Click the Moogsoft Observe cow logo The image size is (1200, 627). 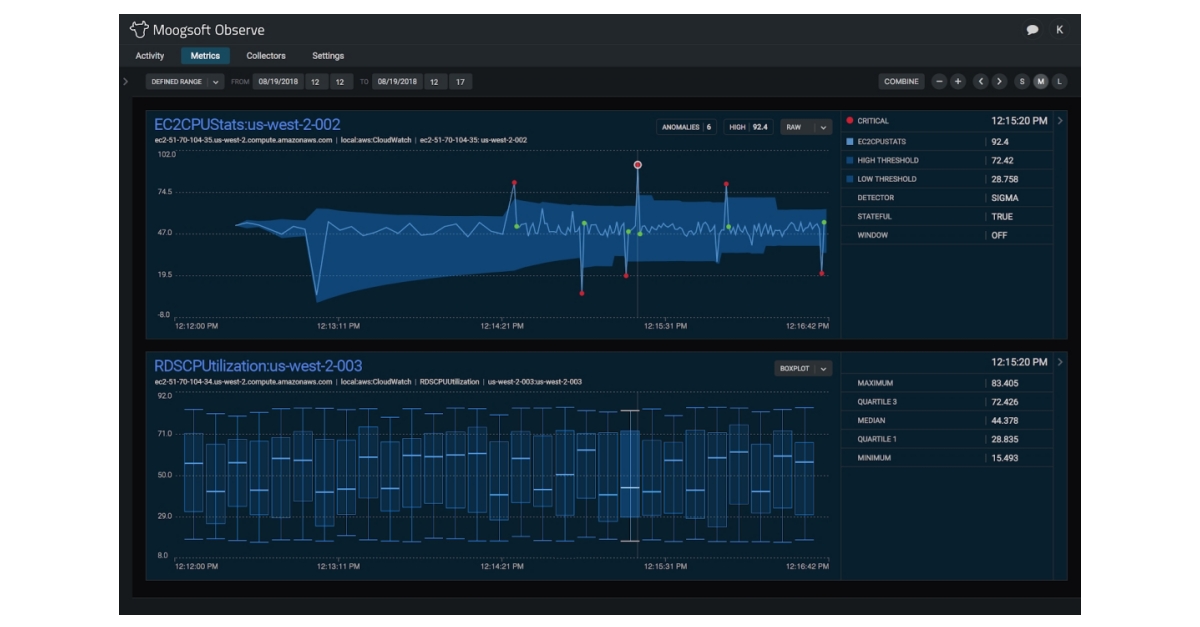[x=141, y=30]
